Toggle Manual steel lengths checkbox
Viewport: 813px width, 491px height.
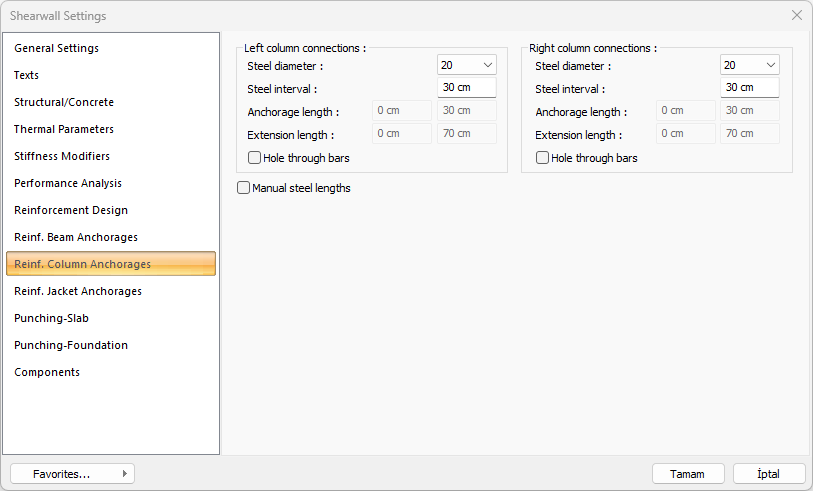click(x=244, y=188)
